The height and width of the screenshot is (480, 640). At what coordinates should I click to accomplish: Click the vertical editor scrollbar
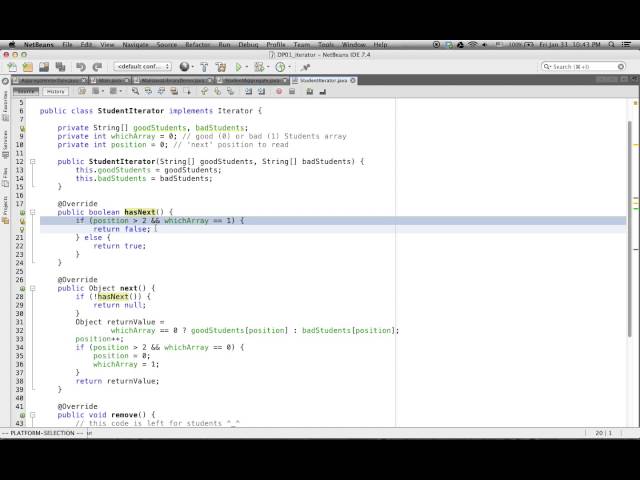click(630, 229)
